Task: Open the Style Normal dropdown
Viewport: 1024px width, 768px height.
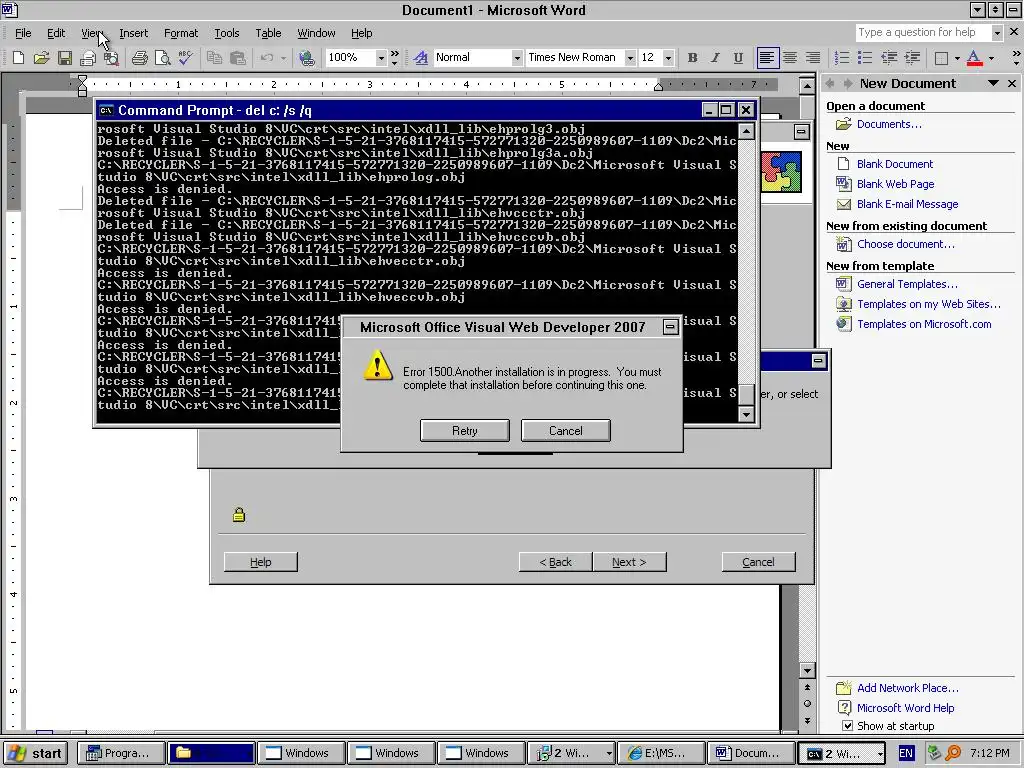Action: pyautogui.click(x=517, y=58)
